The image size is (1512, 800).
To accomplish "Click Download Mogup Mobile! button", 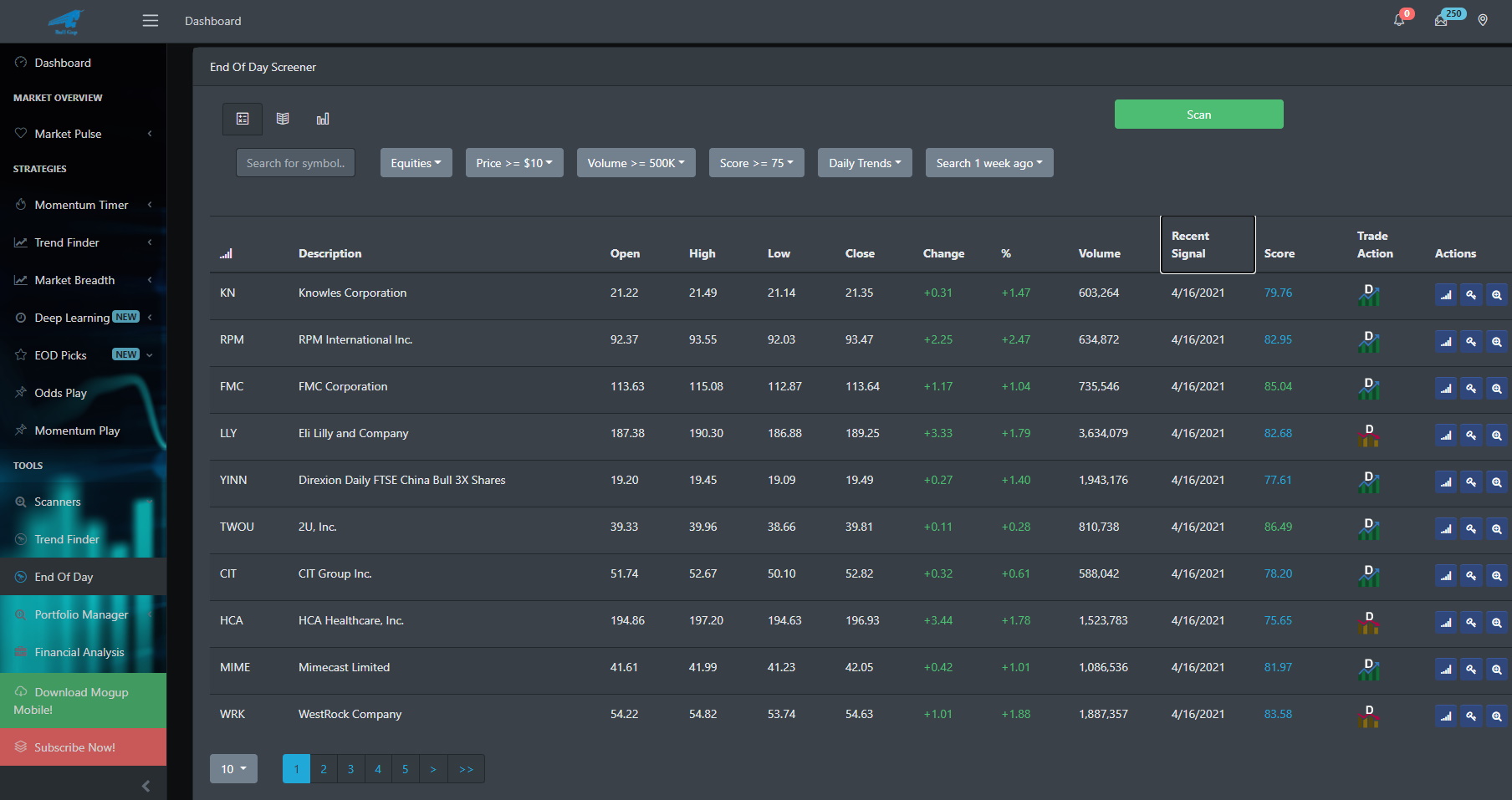I will 83,701.
